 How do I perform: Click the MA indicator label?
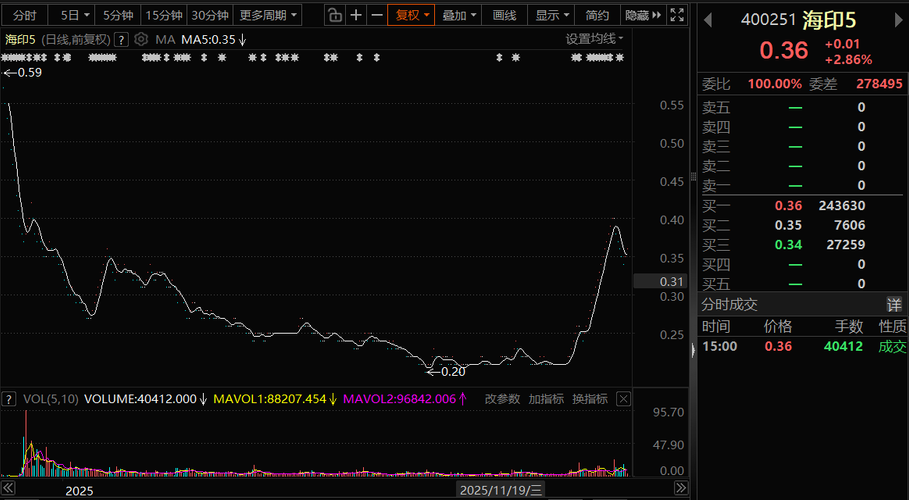[165, 39]
